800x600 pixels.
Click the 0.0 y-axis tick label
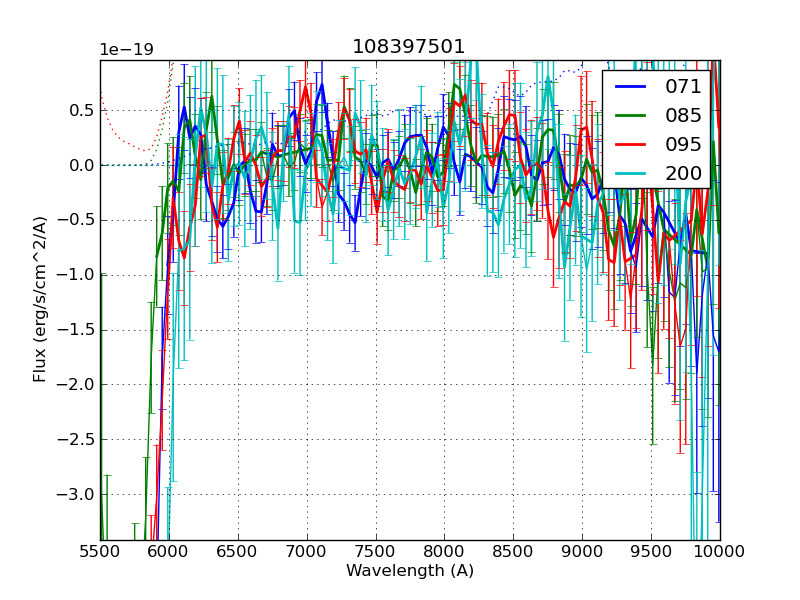click(x=79, y=165)
